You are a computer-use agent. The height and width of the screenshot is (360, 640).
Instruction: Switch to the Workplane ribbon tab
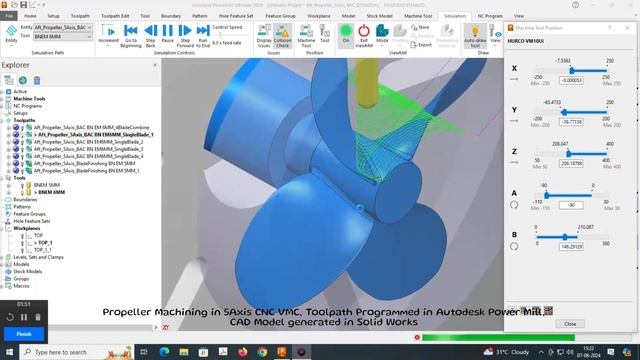[x=319, y=16]
